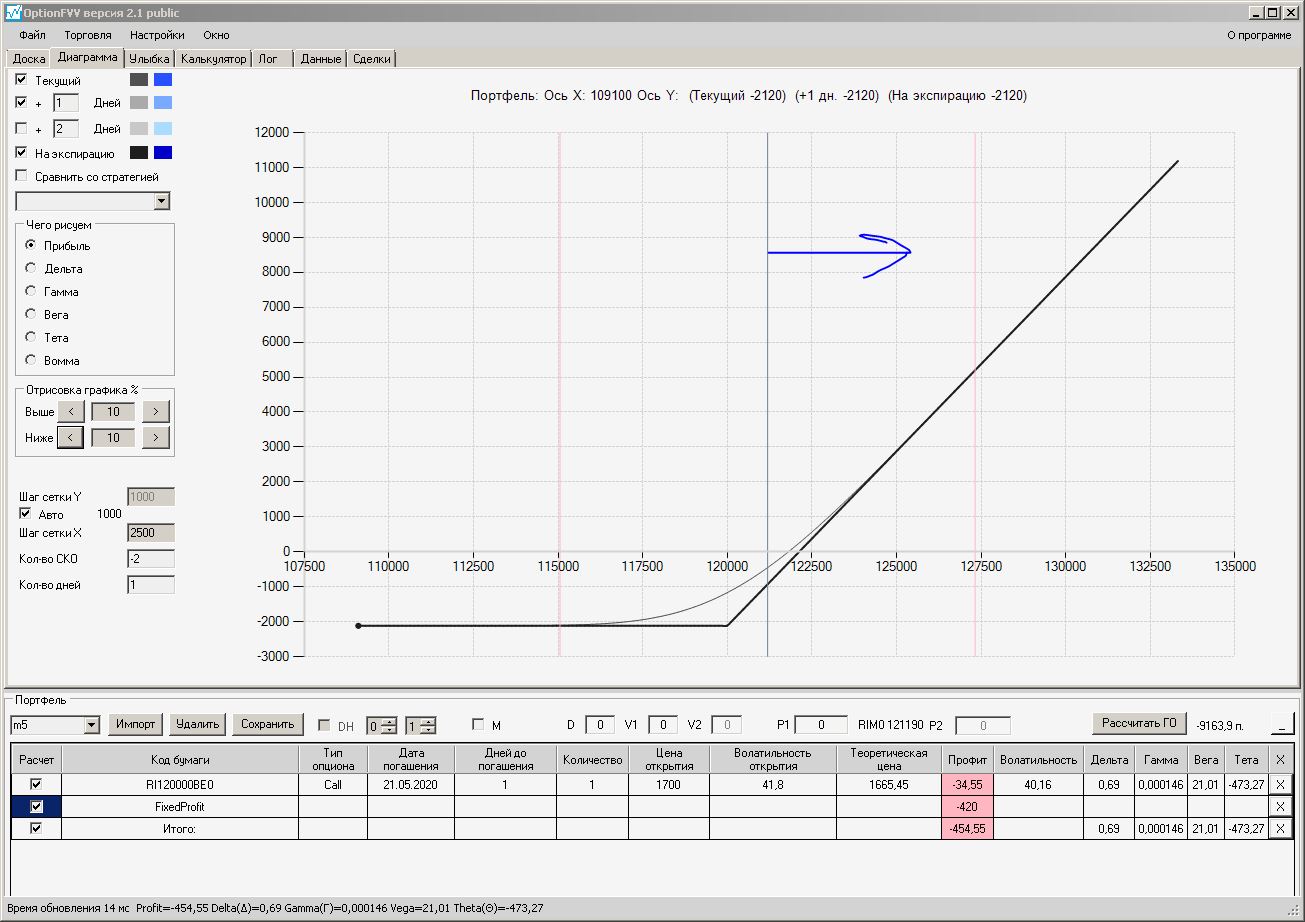Click the DH stepper showing 0
The width and height of the screenshot is (1305, 922).
382,725
